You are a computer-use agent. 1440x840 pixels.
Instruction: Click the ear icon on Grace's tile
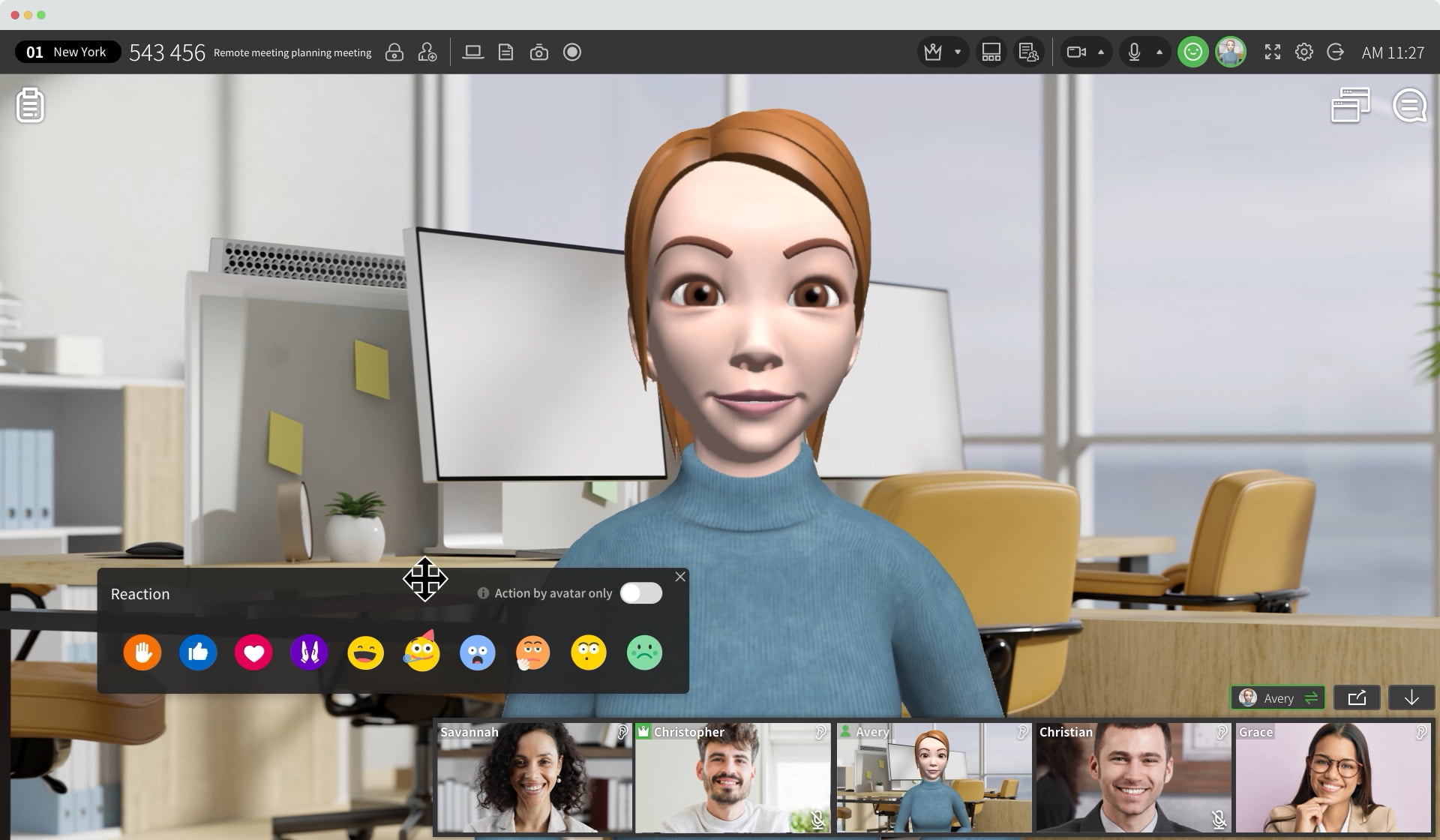[x=1420, y=733]
